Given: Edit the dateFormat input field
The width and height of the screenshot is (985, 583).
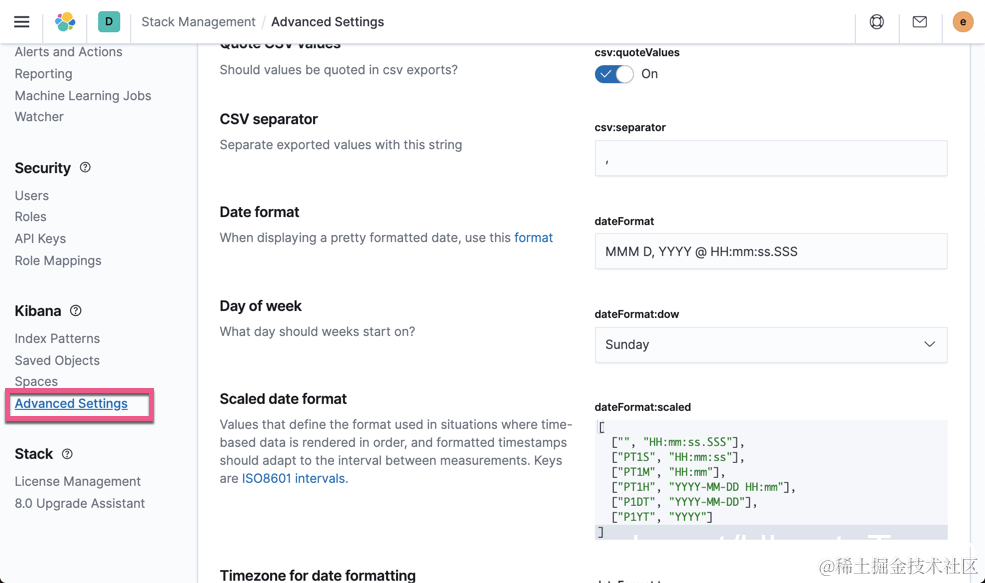Looking at the screenshot, I should pos(770,252).
